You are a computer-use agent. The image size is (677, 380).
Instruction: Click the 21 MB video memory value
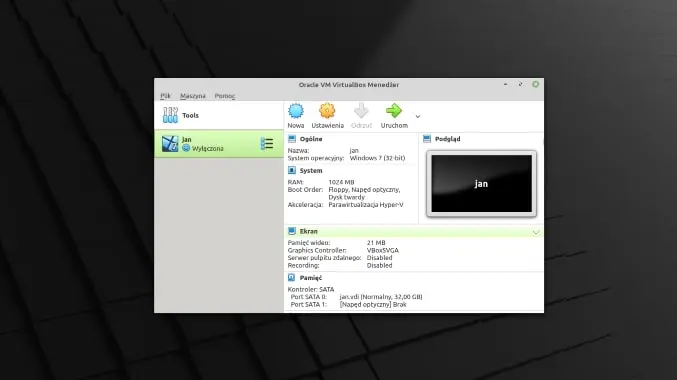point(376,243)
